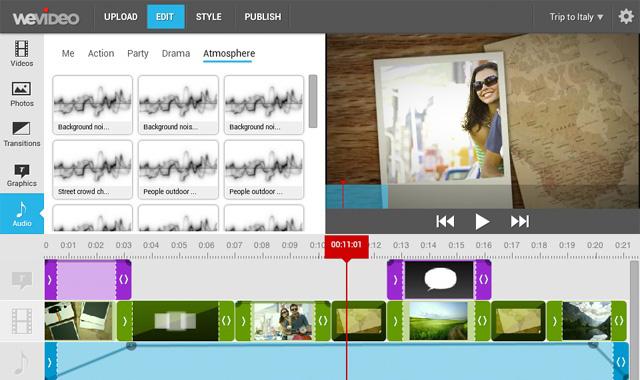Select the second map video clip
640x380 pixels.
click(518, 321)
